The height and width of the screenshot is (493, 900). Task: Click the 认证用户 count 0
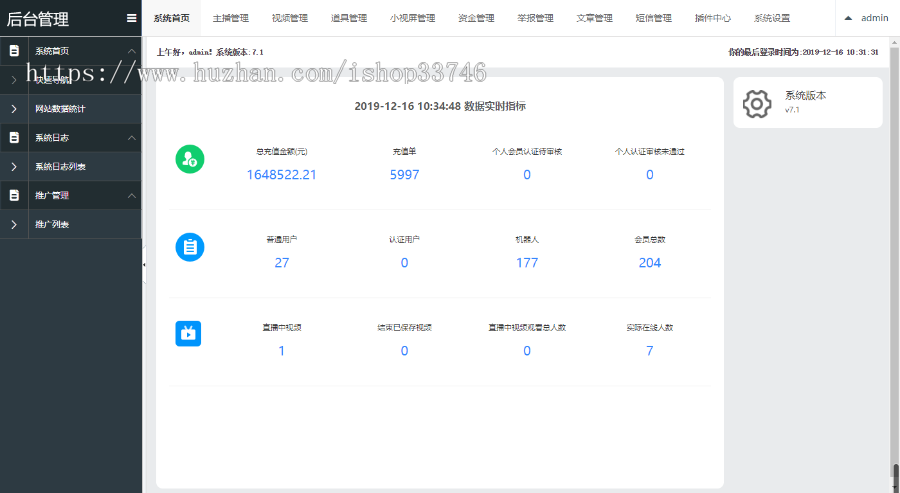(405, 263)
